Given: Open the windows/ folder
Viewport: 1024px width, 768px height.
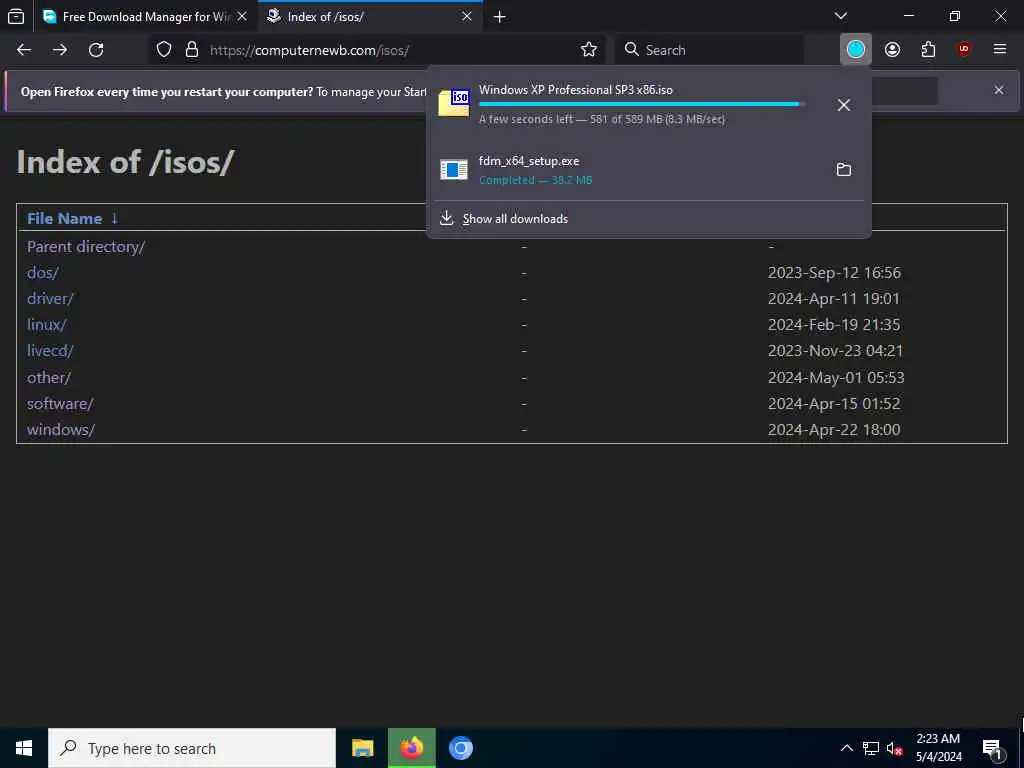Looking at the screenshot, I should pos(61,430).
